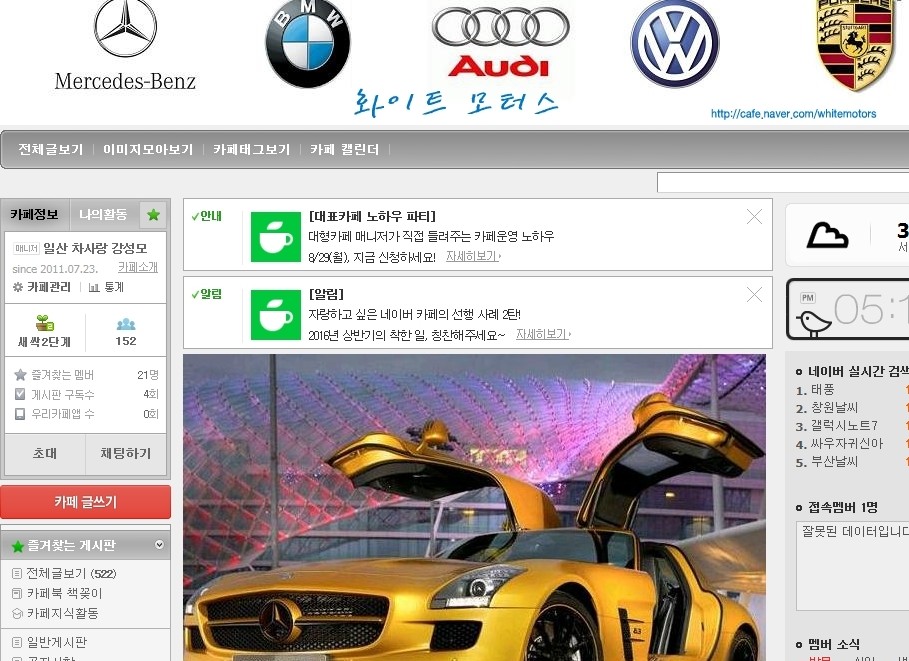Click the manager name 일산 차사랑 강성모
This screenshot has width=909, height=661.
[x=96, y=248]
